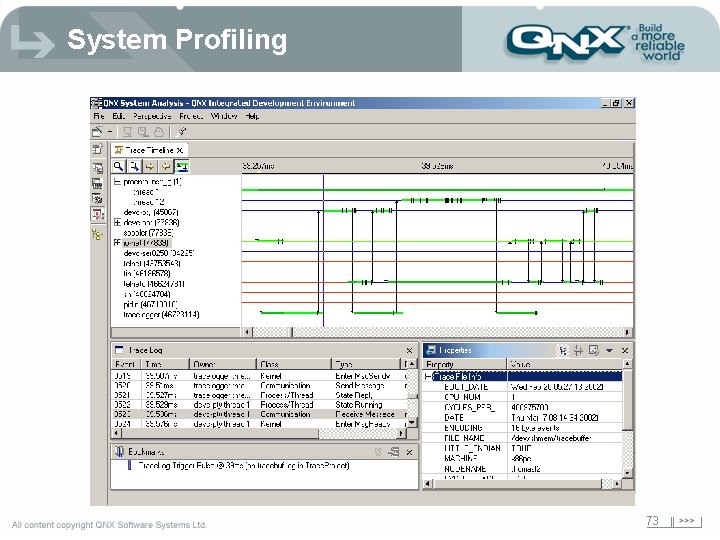Select the Tracelog Trigger Event bookmark entry
This screenshot has width=720, height=540.
244,466
